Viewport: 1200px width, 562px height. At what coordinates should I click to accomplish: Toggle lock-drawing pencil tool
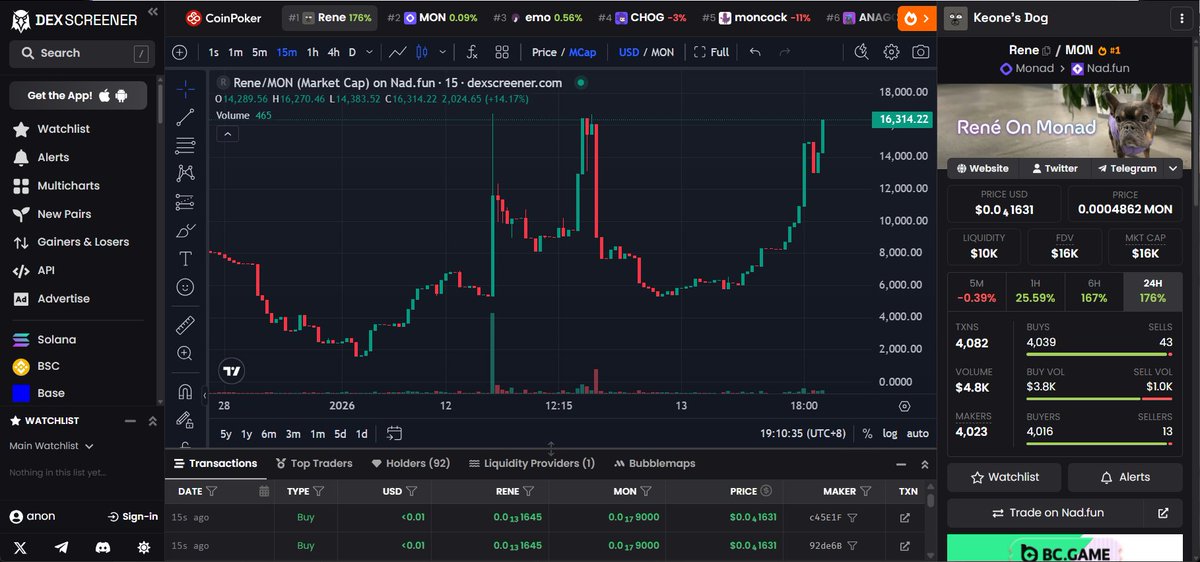185,420
